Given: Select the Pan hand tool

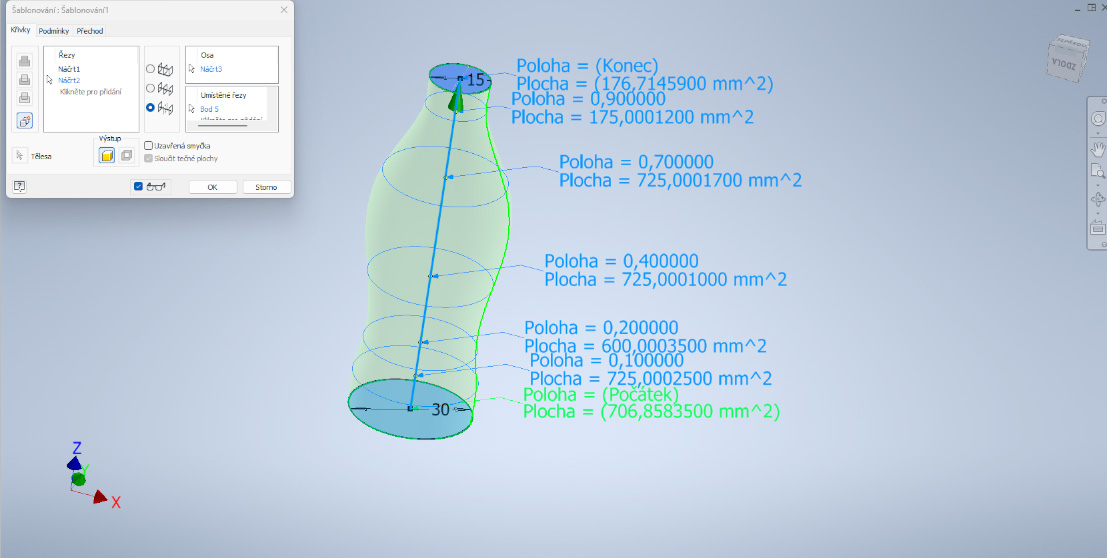Looking at the screenshot, I should pyautogui.click(x=1097, y=149).
